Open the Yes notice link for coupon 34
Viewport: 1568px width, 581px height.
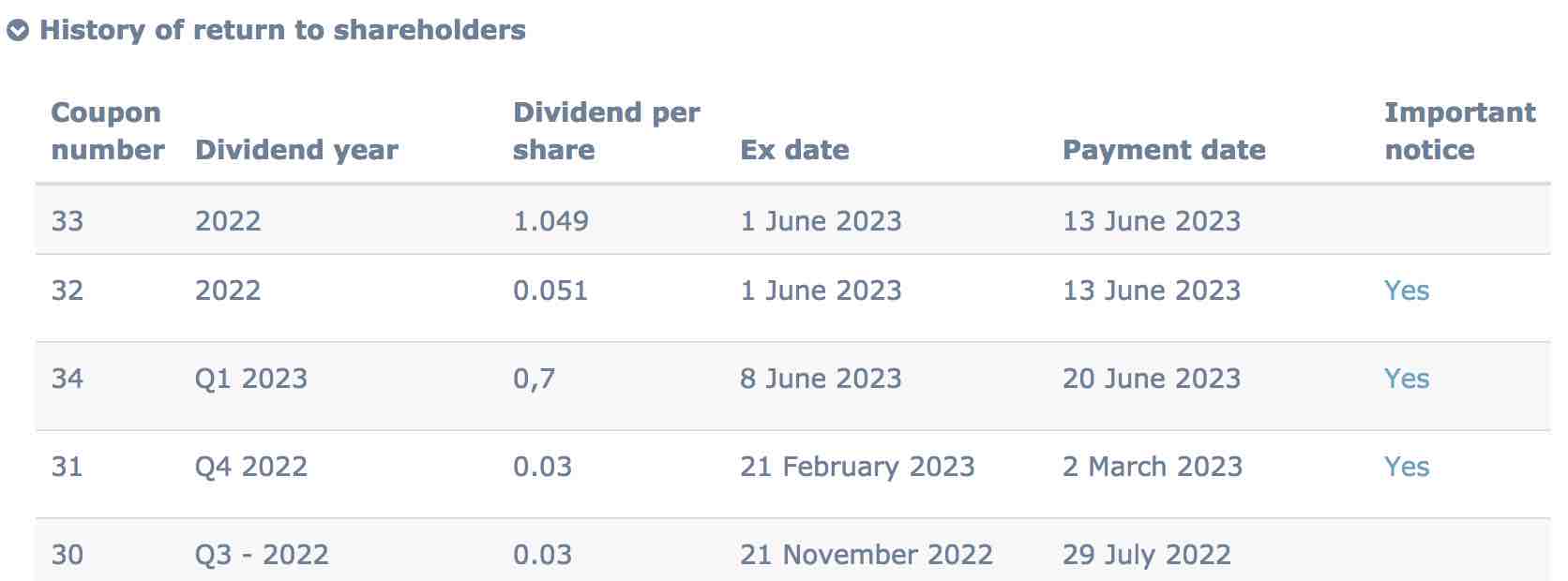[x=1407, y=379]
